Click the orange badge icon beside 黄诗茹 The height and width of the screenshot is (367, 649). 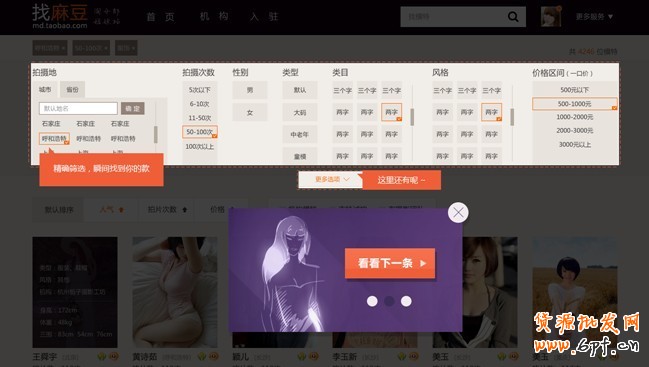pyautogui.click(x=213, y=356)
